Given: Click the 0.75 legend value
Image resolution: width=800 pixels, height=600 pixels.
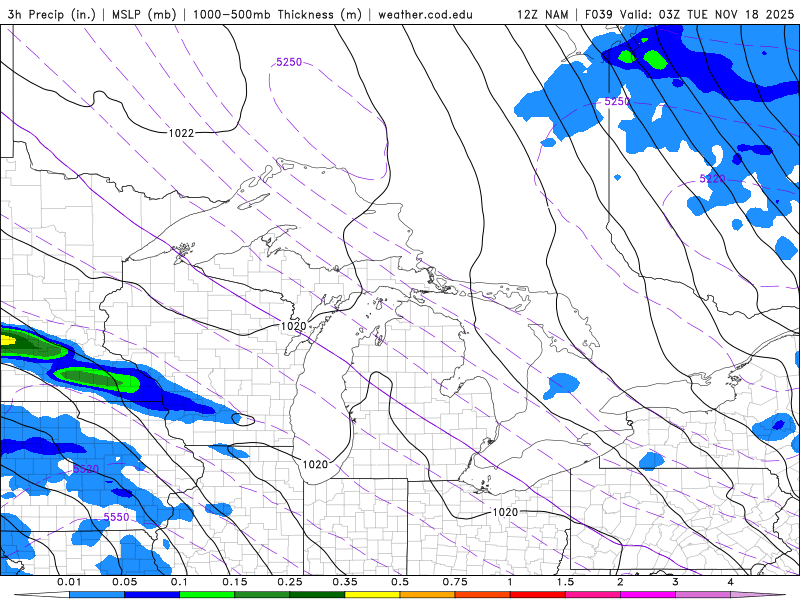Looking at the screenshot, I should click(x=455, y=582).
